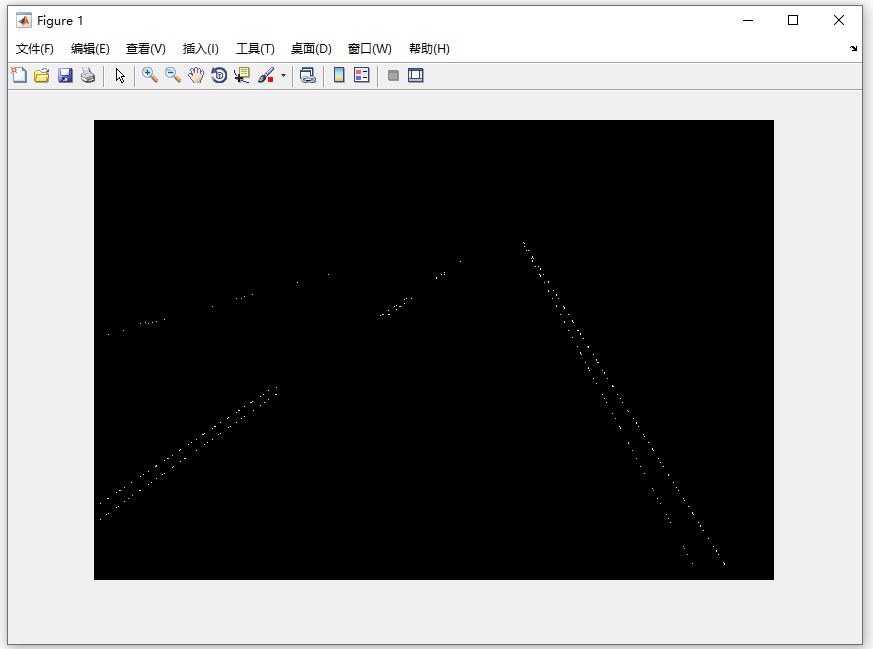Maximize the Figure 1 window

point(793,21)
